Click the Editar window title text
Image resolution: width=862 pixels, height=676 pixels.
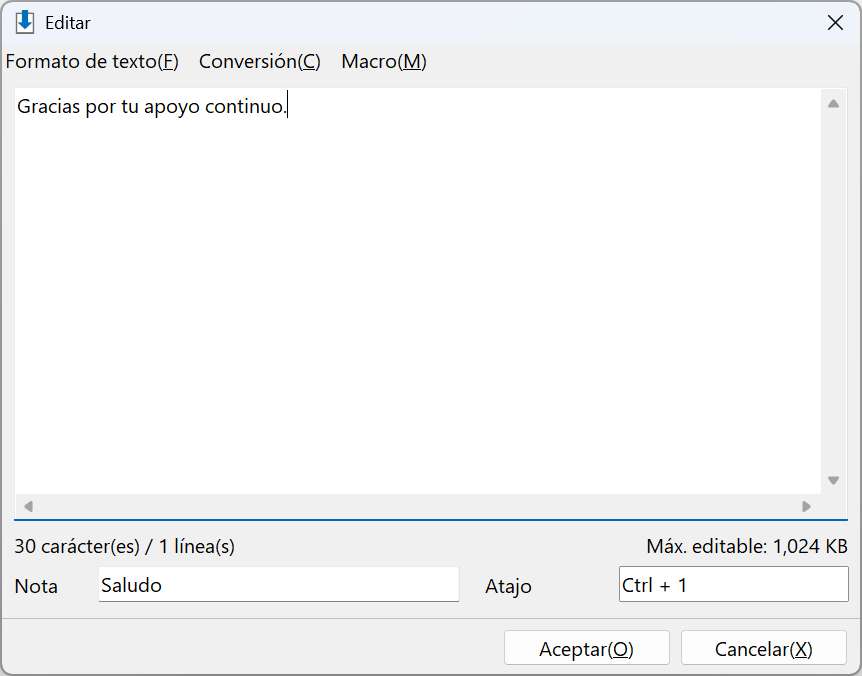pyautogui.click(x=68, y=23)
